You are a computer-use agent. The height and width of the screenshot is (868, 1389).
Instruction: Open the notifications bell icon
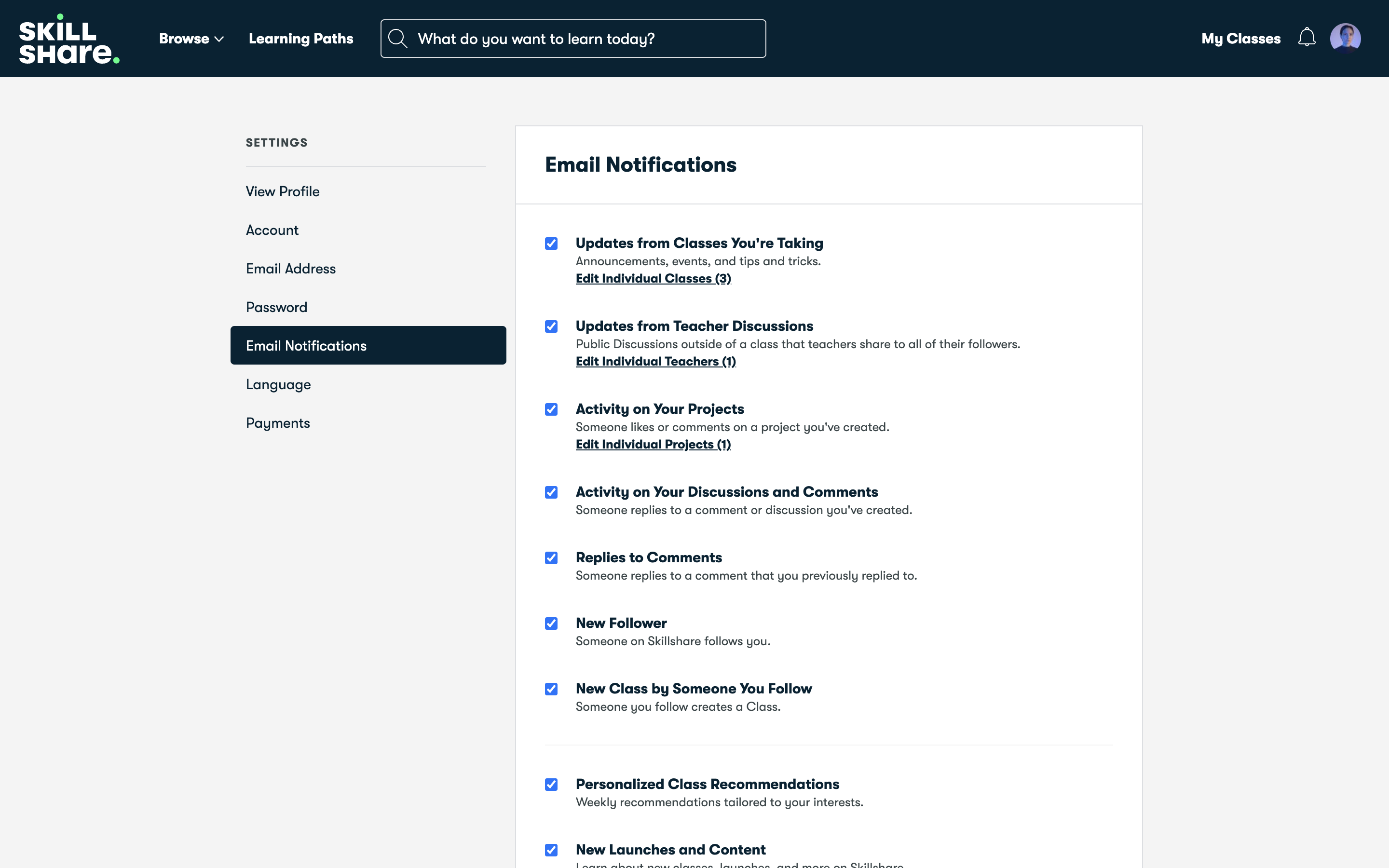pos(1307,38)
